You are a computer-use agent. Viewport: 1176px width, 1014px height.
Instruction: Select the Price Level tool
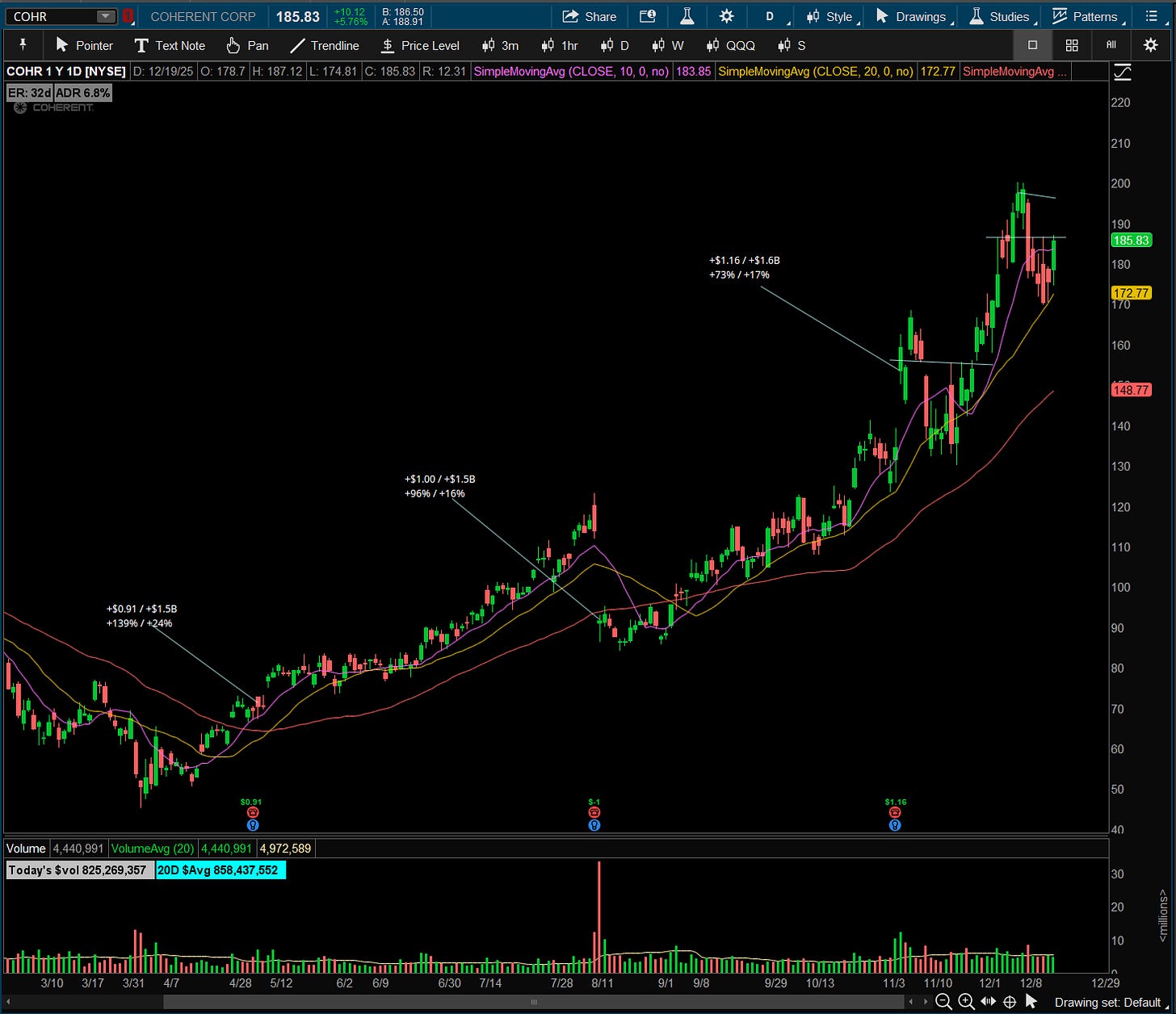click(420, 45)
